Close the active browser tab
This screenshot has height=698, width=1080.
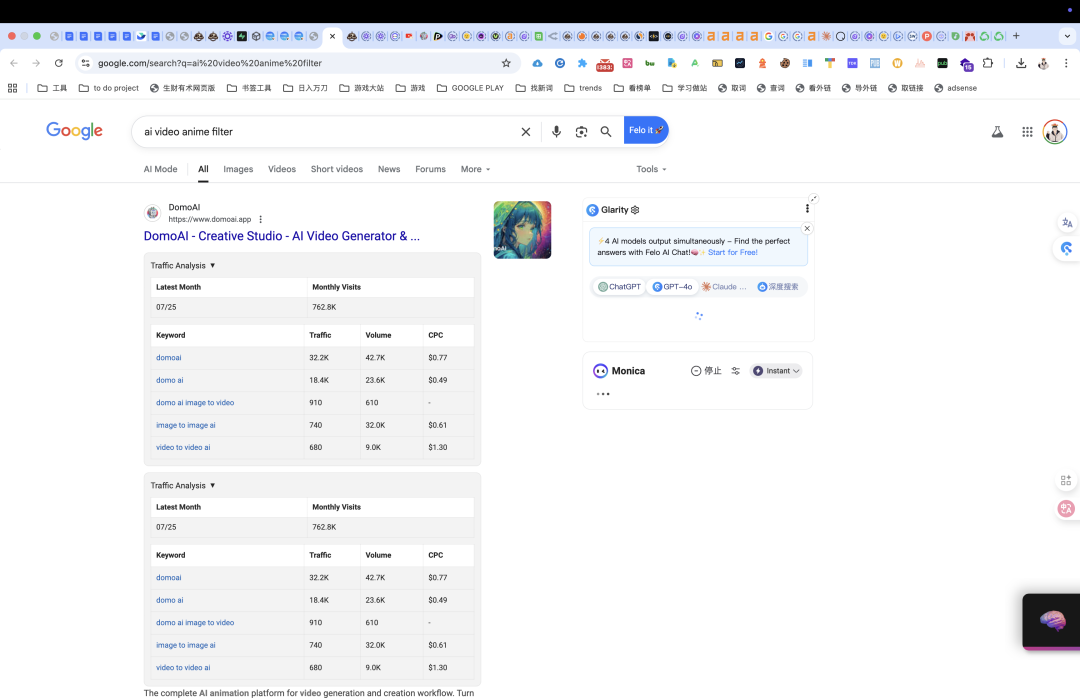[332, 36]
